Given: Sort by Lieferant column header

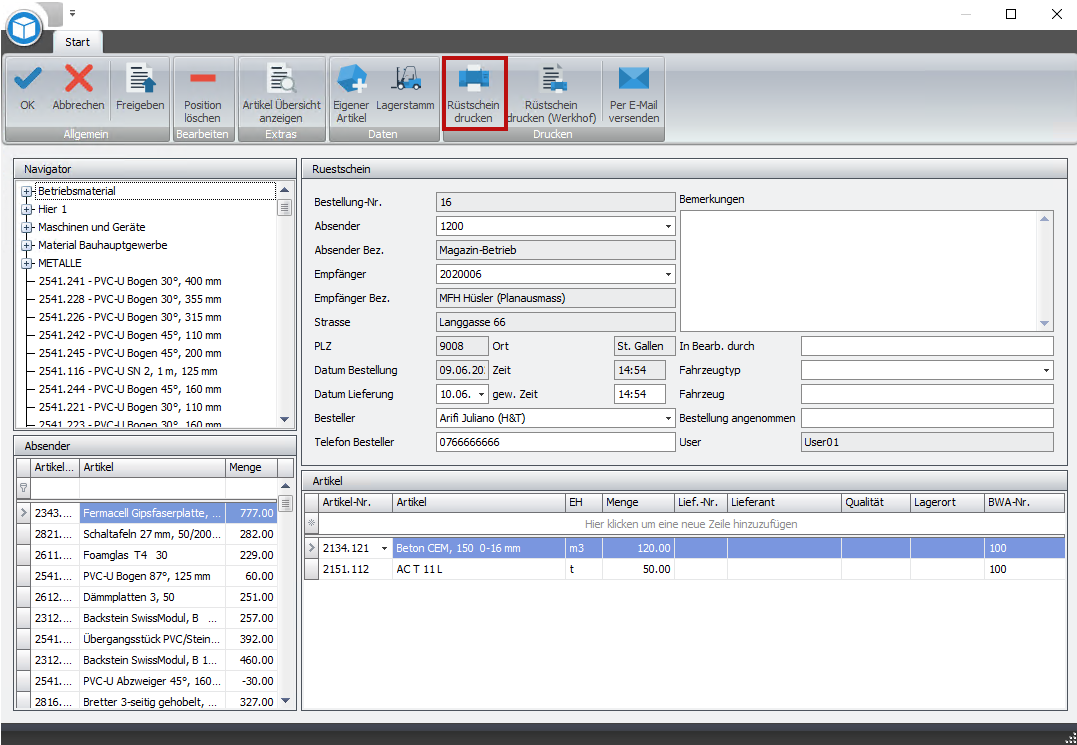Looking at the screenshot, I should 784,503.
